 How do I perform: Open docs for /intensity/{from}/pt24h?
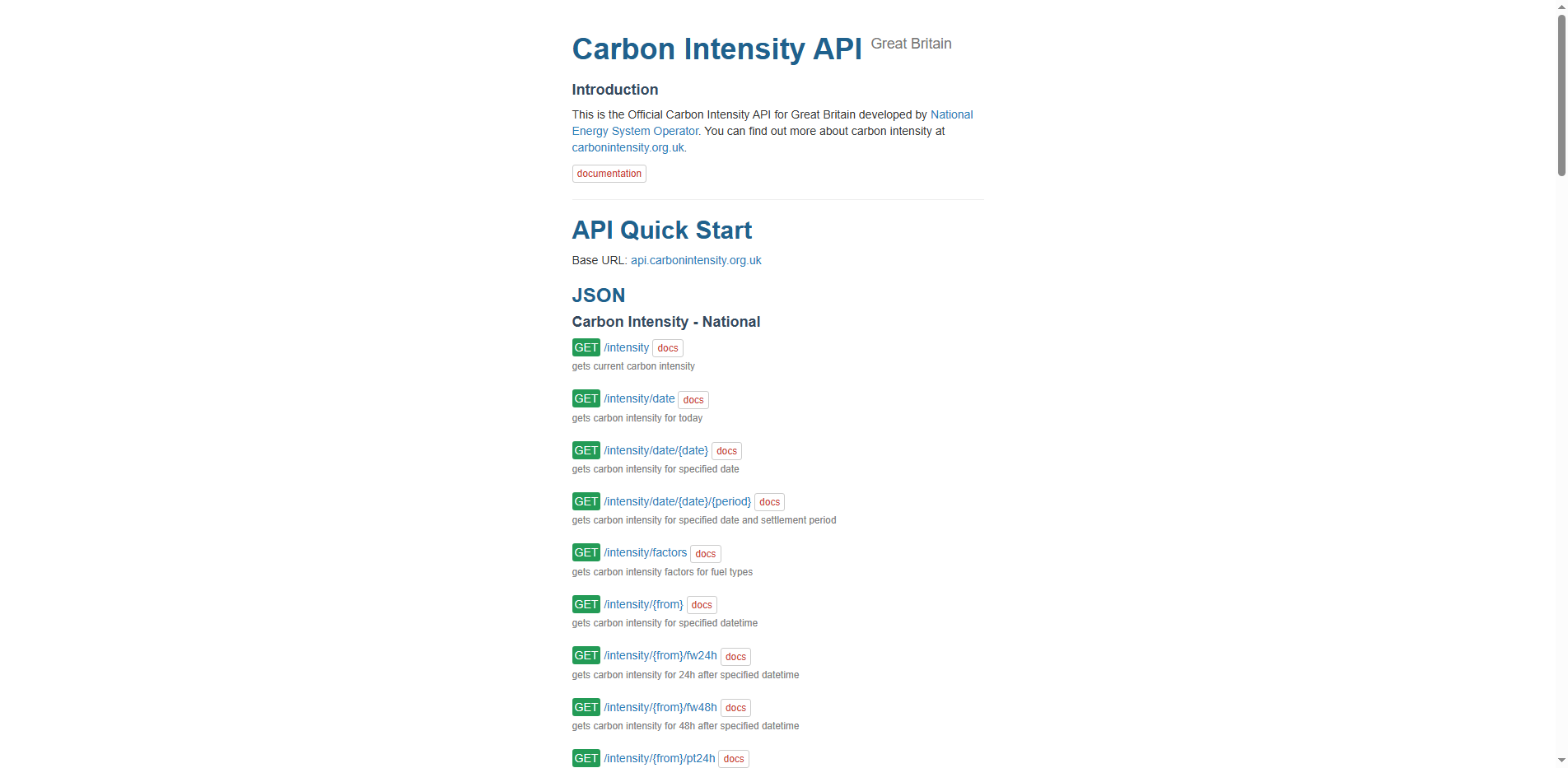point(732,758)
